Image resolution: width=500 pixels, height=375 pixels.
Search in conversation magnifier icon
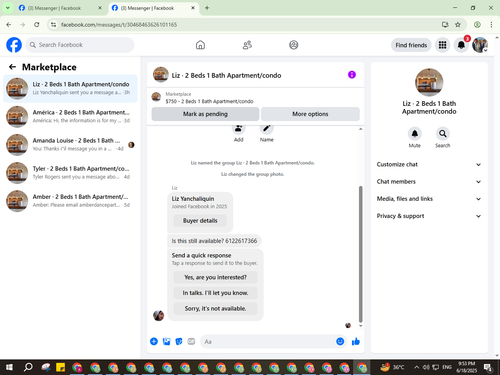pyautogui.click(x=442, y=134)
